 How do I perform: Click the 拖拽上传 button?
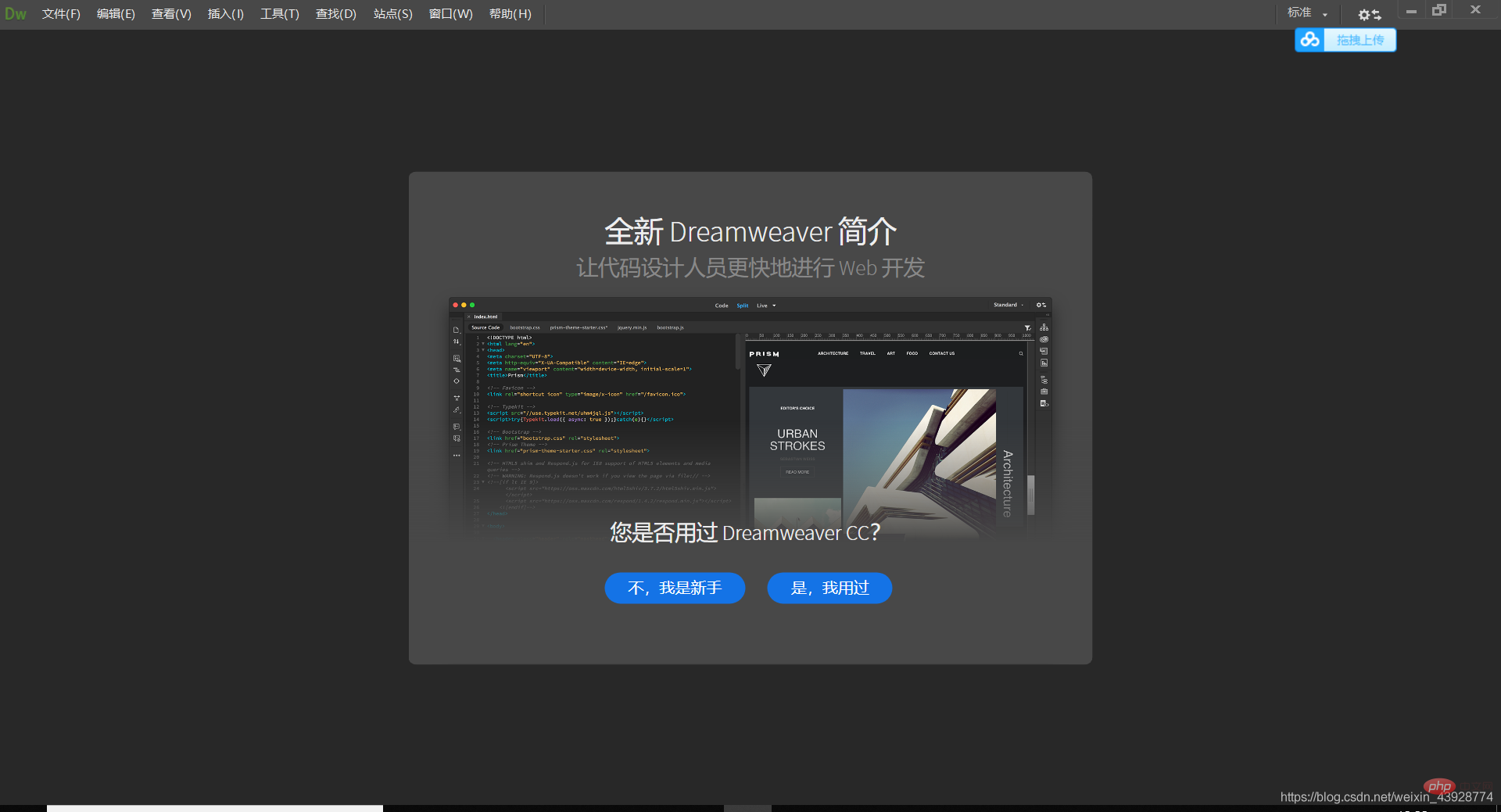(1360, 40)
